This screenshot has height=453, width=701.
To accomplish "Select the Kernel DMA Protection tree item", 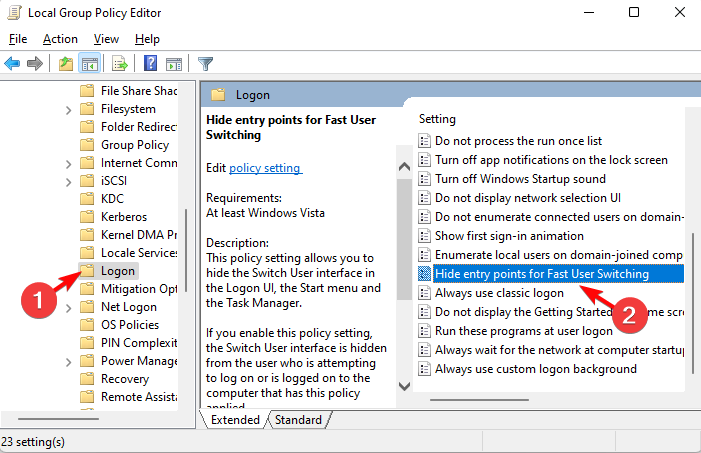I will pyautogui.click(x=139, y=235).
